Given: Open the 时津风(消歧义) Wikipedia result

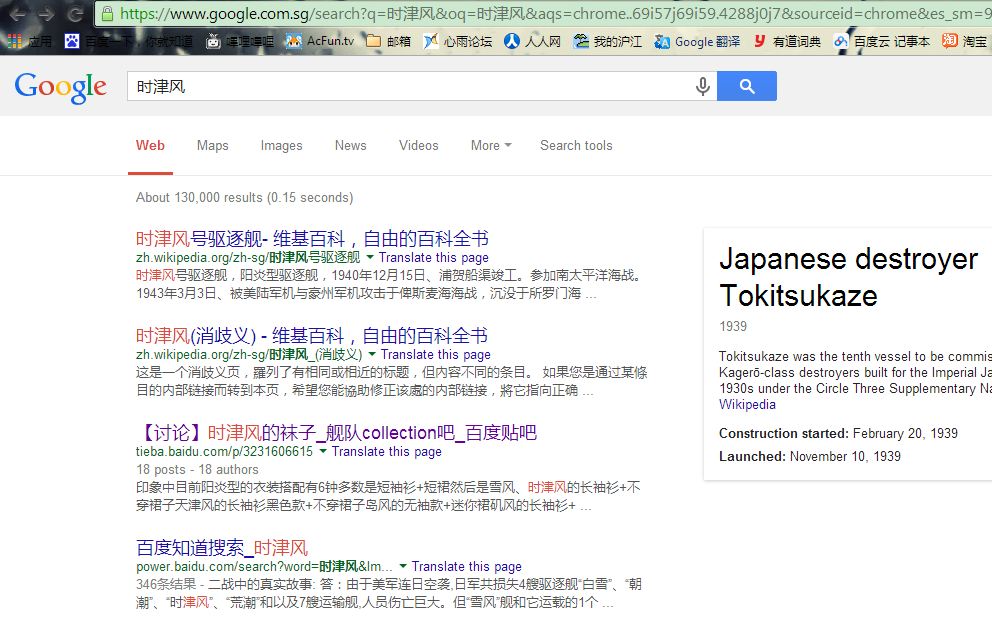Looking at the screenshot, I should pos(311,335).
